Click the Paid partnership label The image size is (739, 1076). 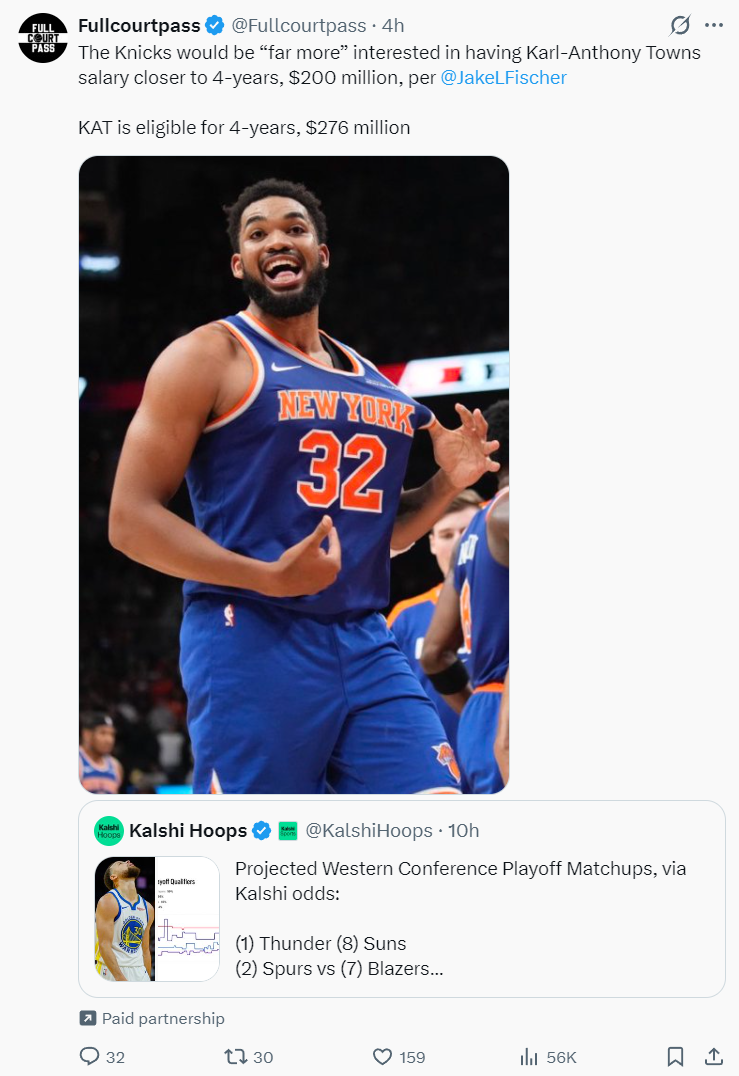pos(152,1018)
